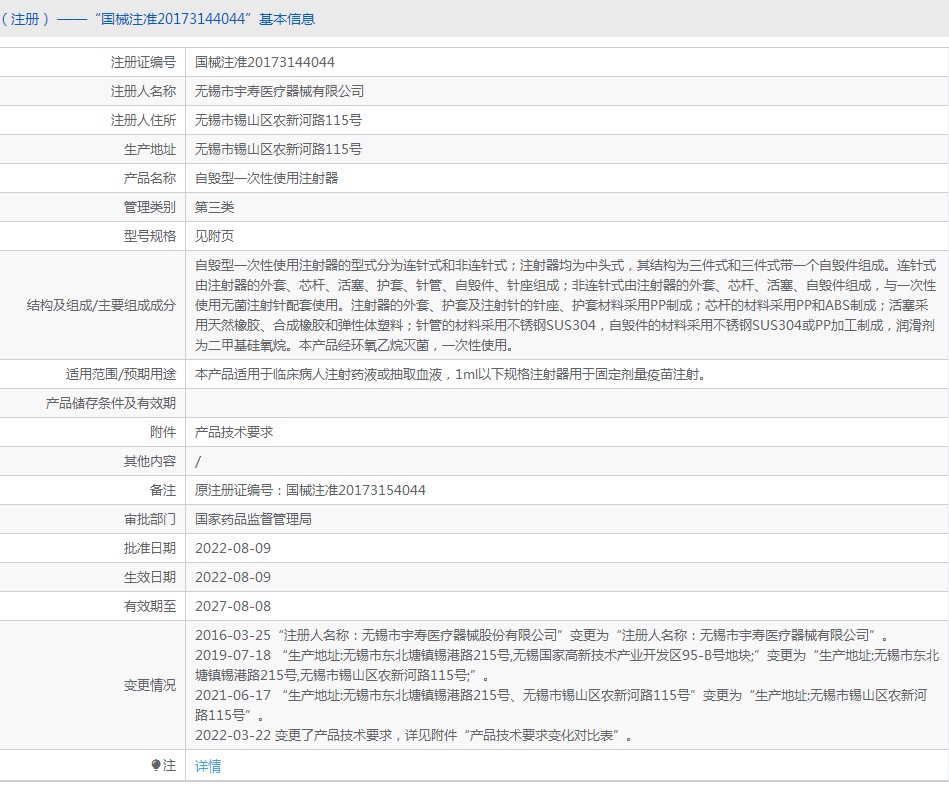Click the 2016-03-25 change record entry
The width and height of the screenshot is (949, 785).
point(540,635)
